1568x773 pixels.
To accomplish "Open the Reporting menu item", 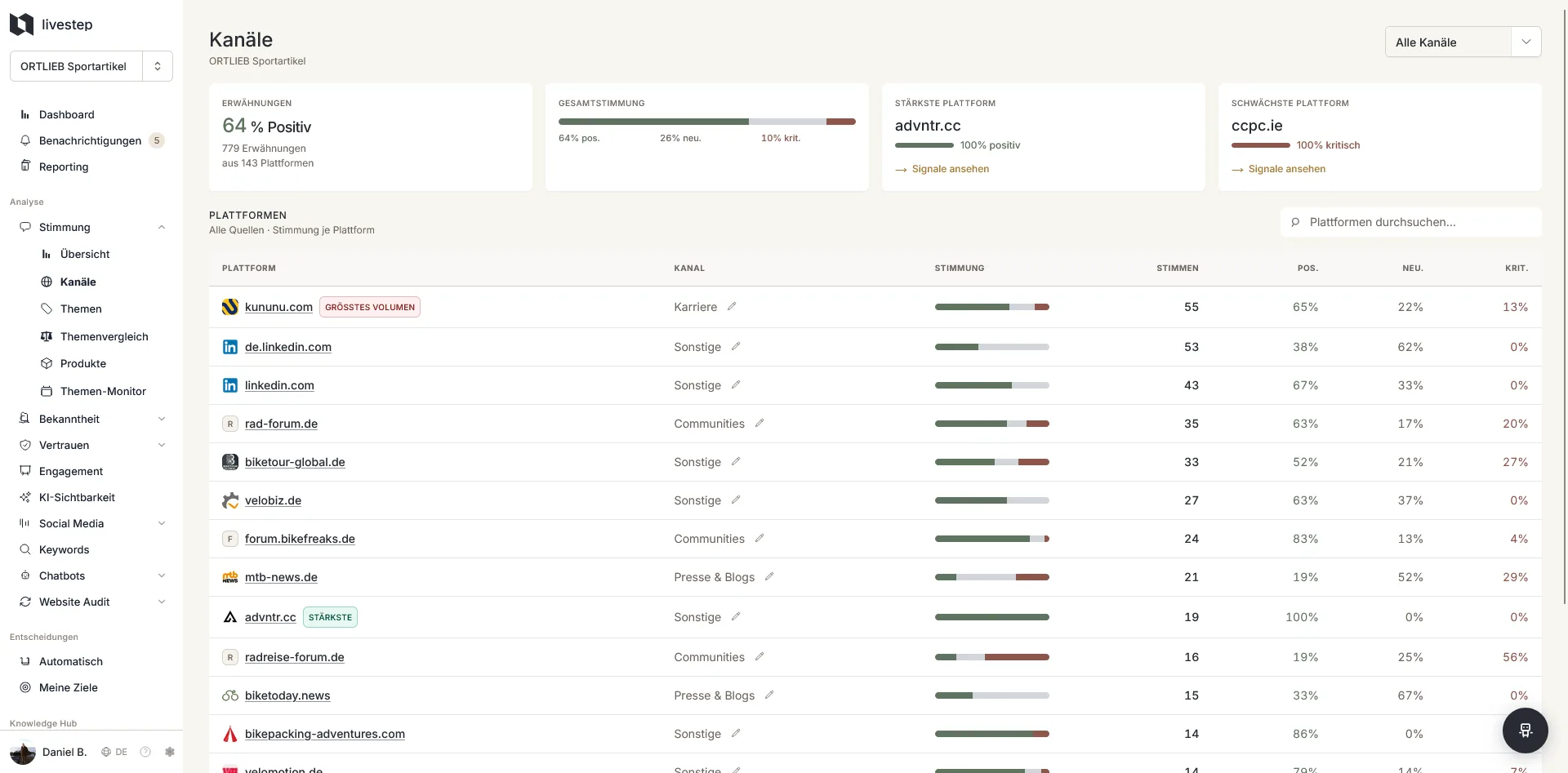I will (64, 167).
